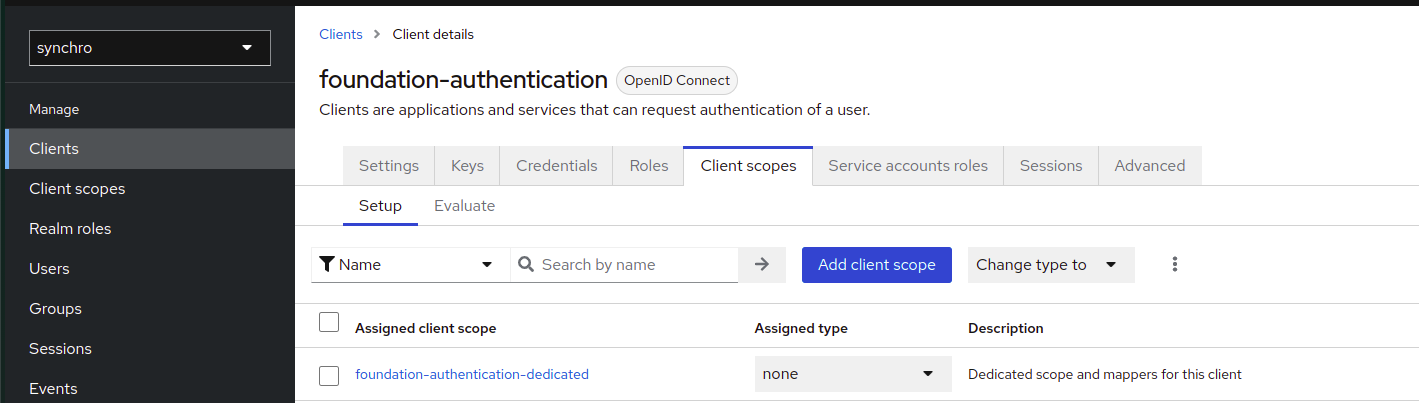1419x403 pixels.
Task: Click the magnifier search icon
Action: click(526, 265)
